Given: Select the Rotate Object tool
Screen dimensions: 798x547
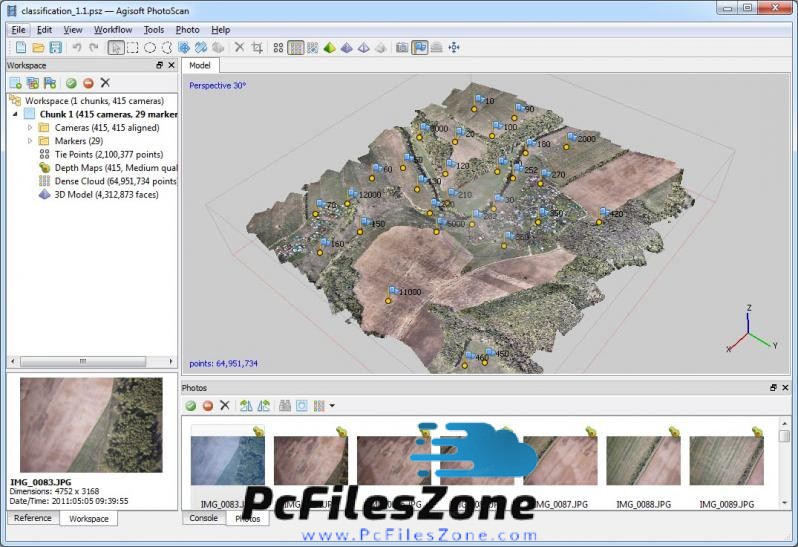Looking at the screenshot, I should (218, 48).
